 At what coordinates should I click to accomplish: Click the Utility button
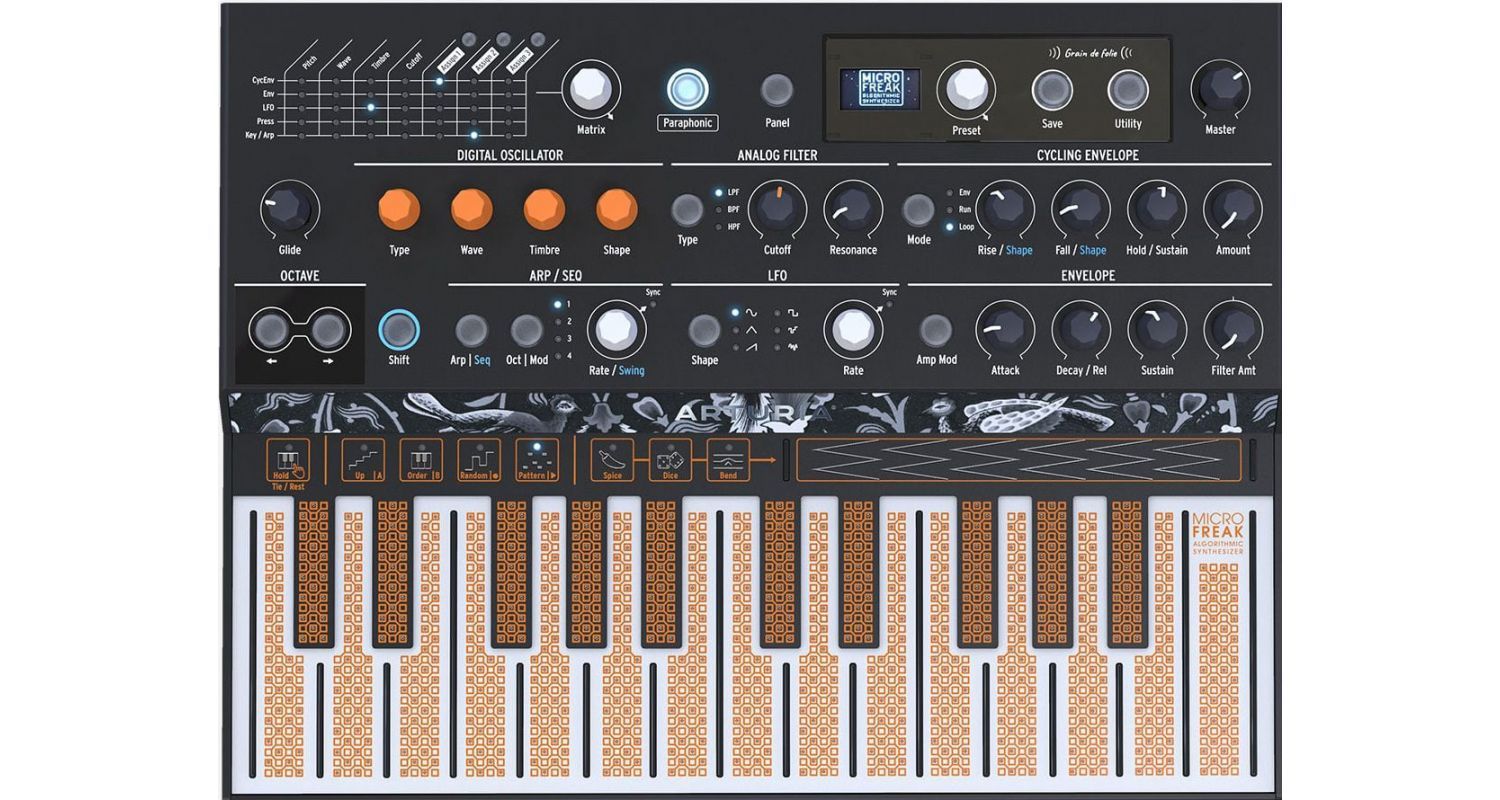pos(1128,90)
